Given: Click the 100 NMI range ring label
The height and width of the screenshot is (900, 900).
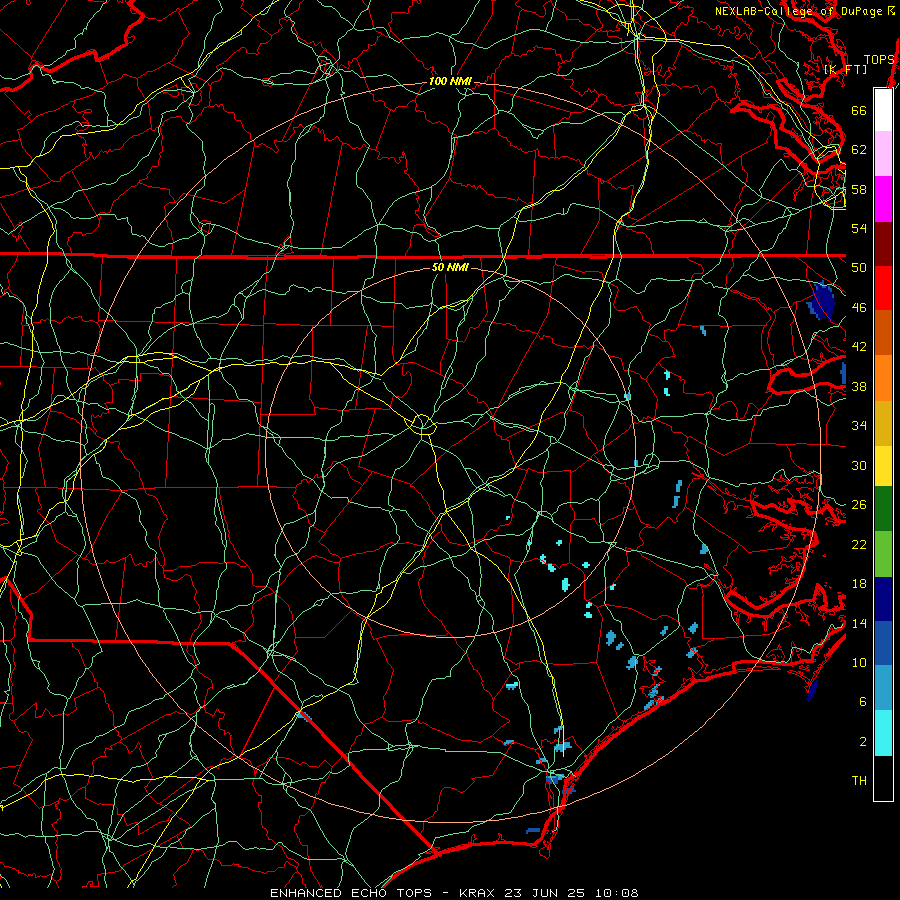Looking at the screenshot, I should point(450,82).
